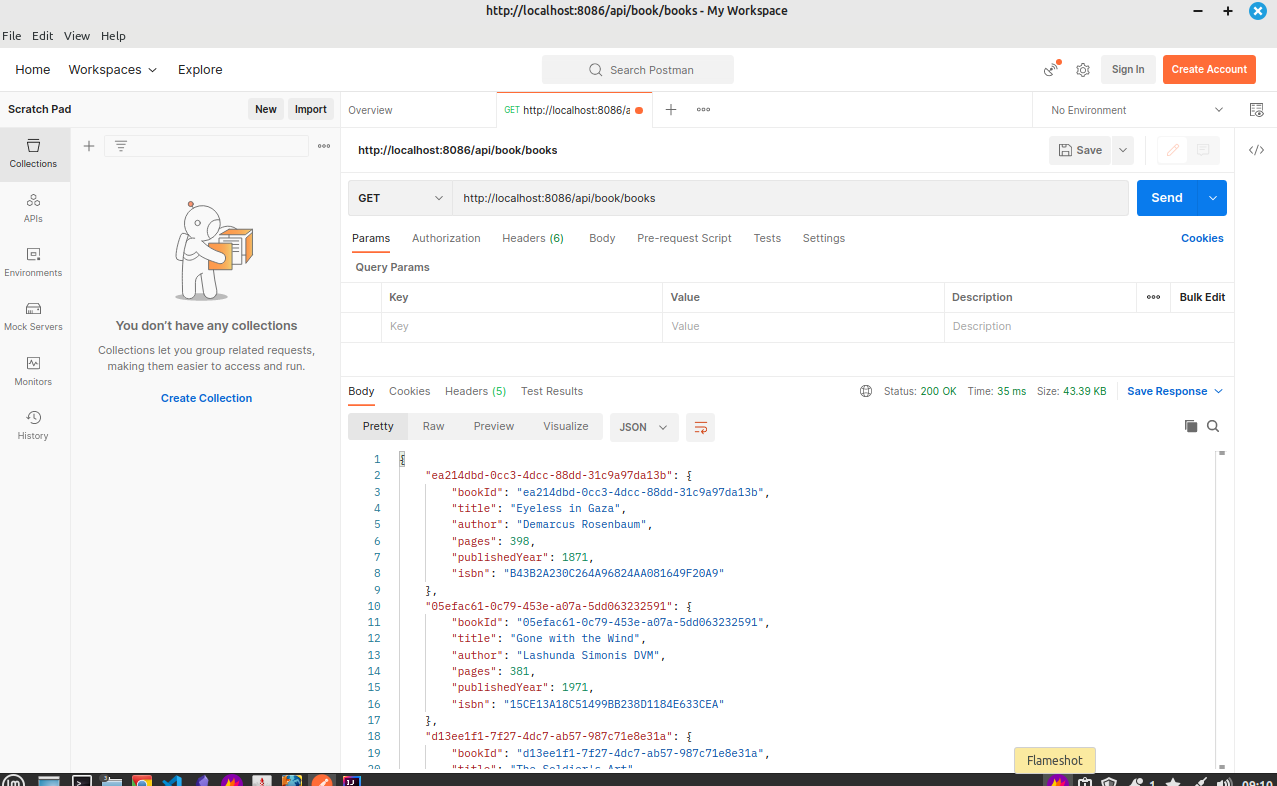This screenshot has width=1277, height=786.
Task: Open the Tests tab
Action: pos(767,238)
